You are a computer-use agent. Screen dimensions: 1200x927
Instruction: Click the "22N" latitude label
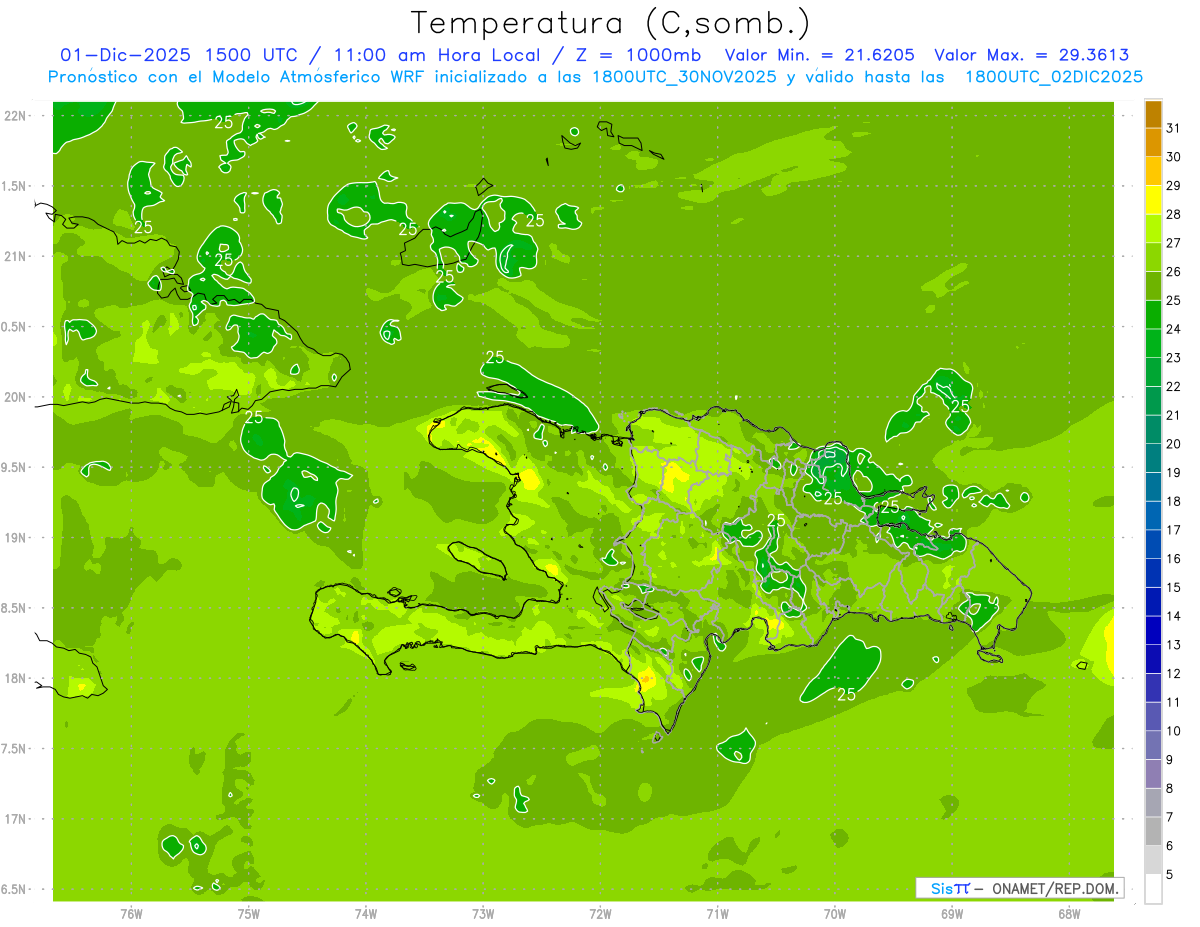pos(15,115)
